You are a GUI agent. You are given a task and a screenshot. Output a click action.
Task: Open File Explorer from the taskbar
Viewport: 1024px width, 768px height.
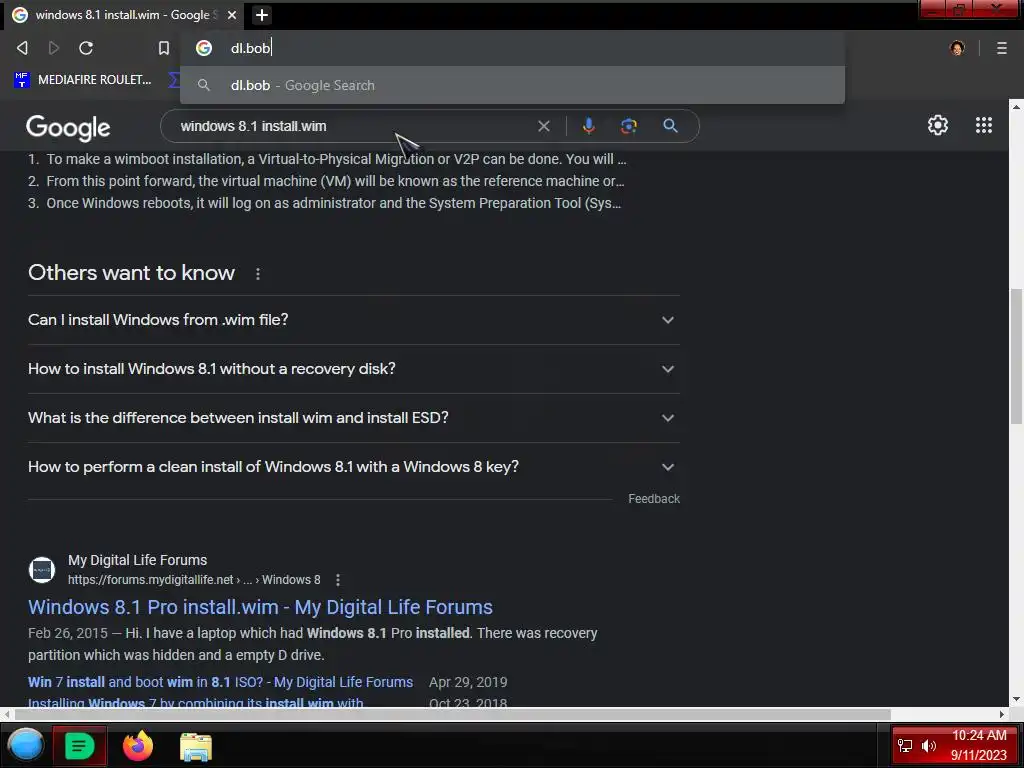[196, 746]
